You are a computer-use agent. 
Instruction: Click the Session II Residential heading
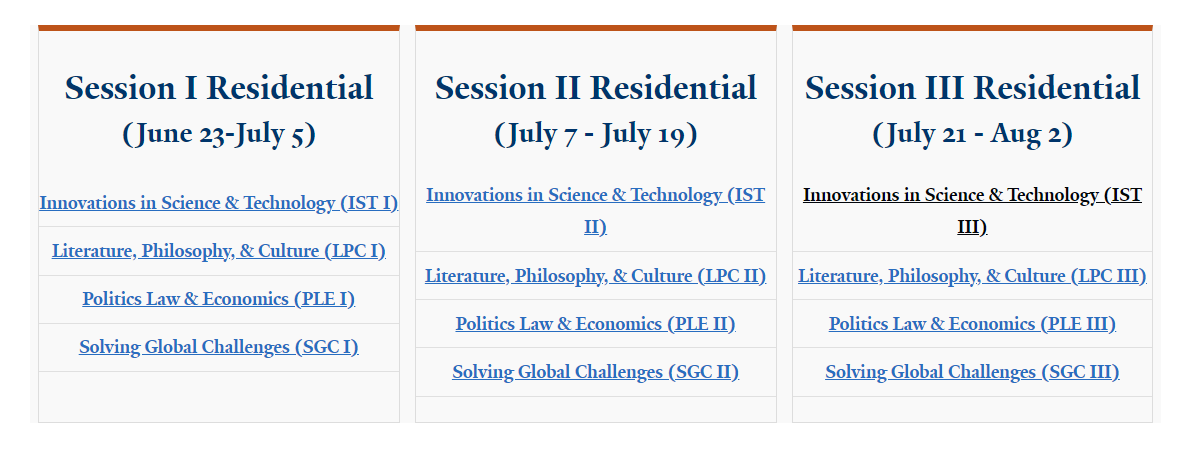tap(595, 88)
